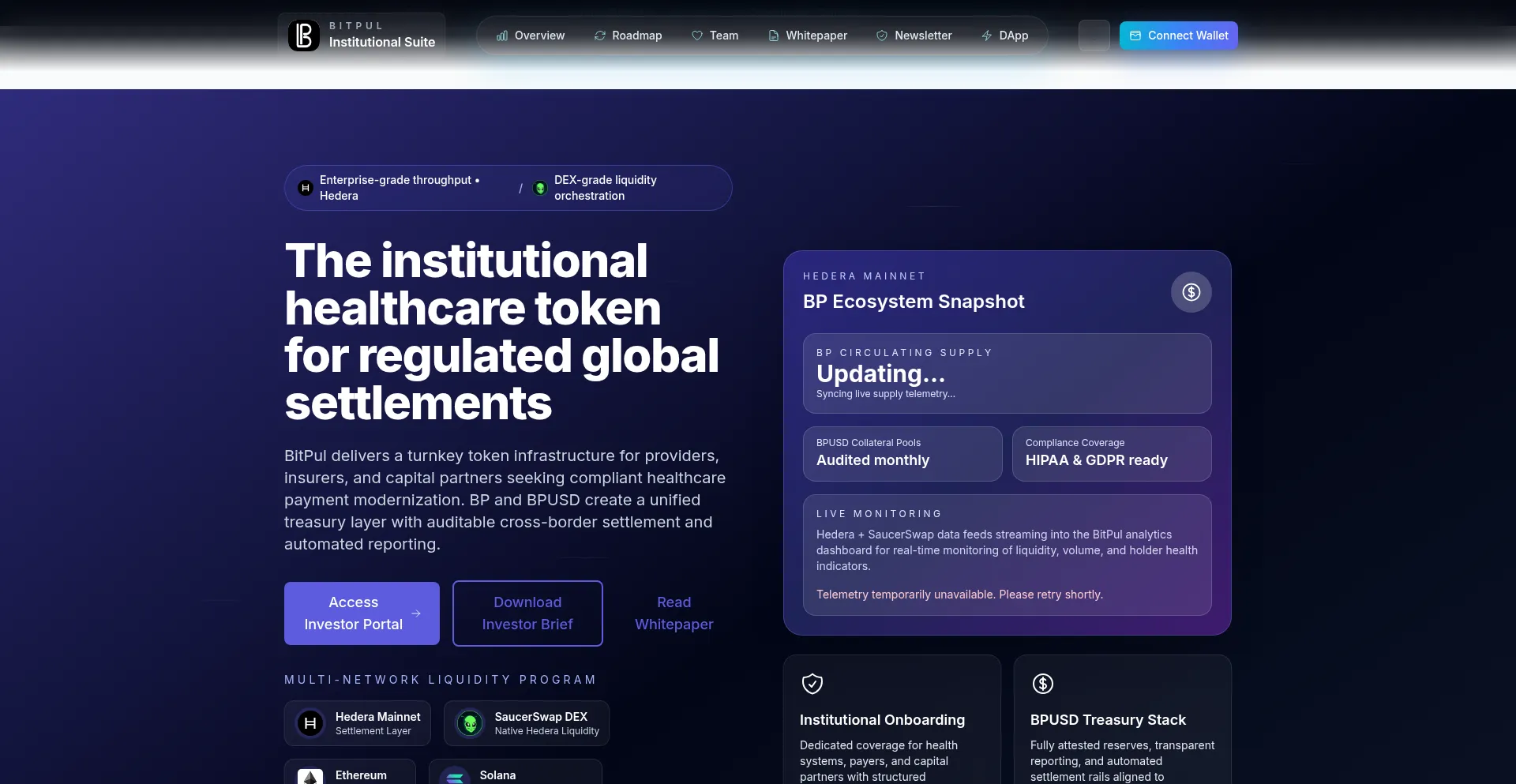Click the Hedera H icon beside Hedera Mainnet
Screen dimensions: 1516x784
[x=310, y=723]
